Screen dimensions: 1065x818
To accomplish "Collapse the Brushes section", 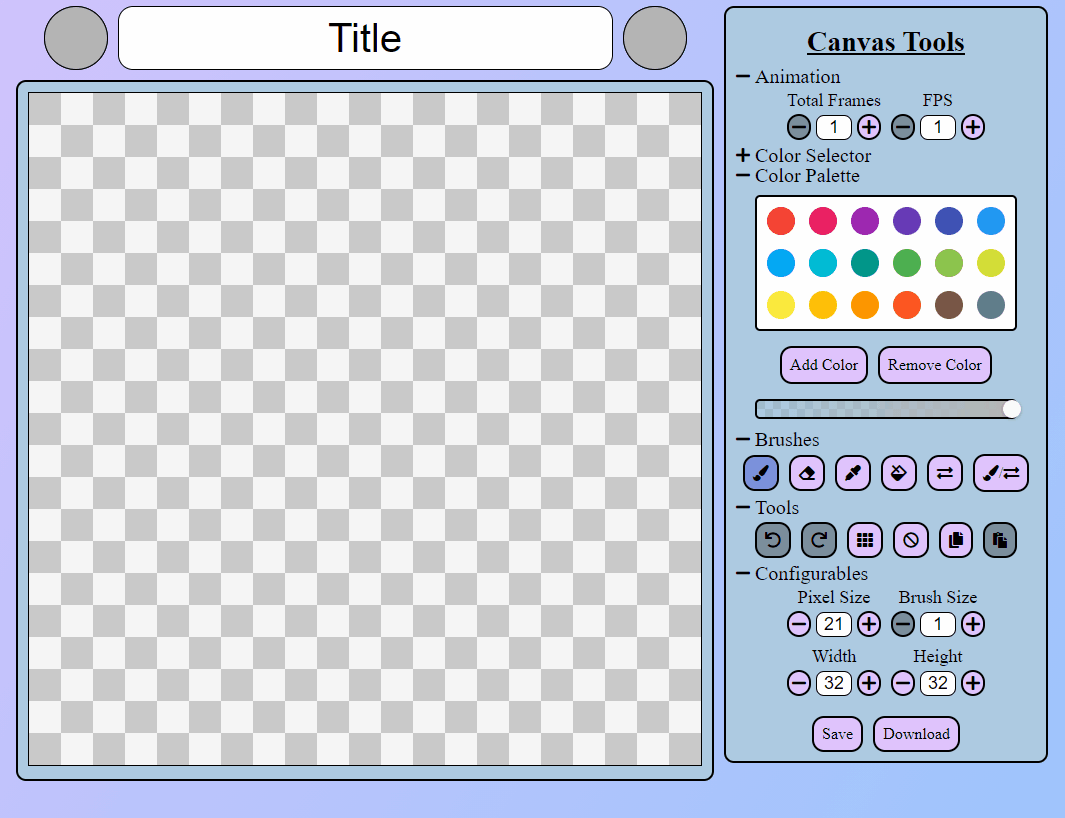I will 743,439.
